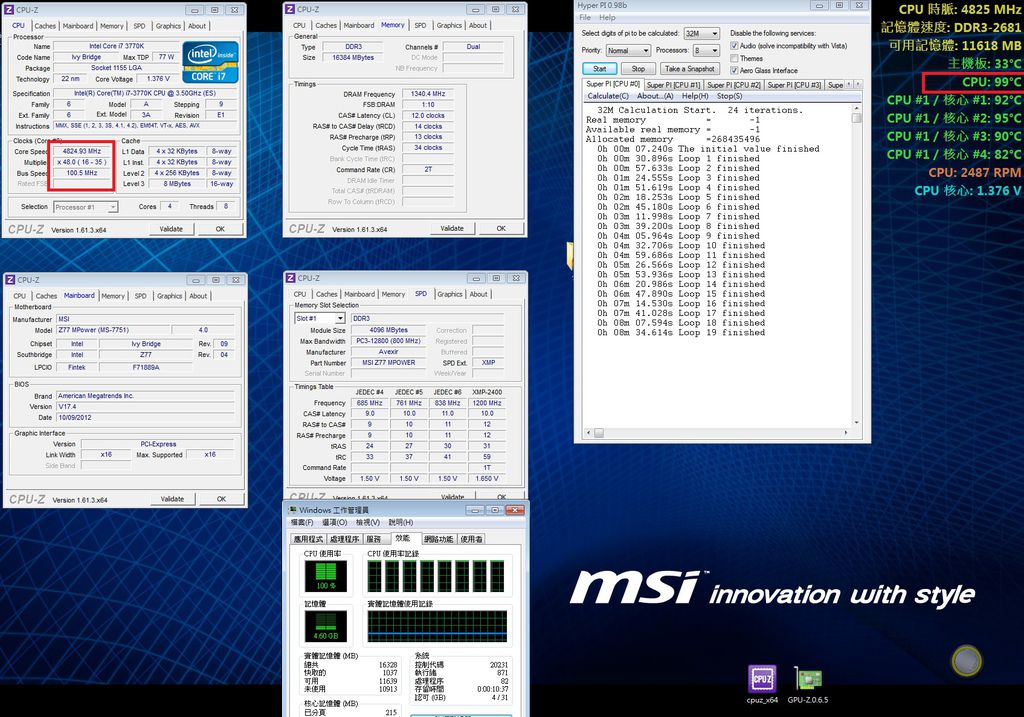This screenshot has height=717, width=1024.
Task: Click the Name field "Intel Core i7 3770K"
Action: (x=116, y=46)
